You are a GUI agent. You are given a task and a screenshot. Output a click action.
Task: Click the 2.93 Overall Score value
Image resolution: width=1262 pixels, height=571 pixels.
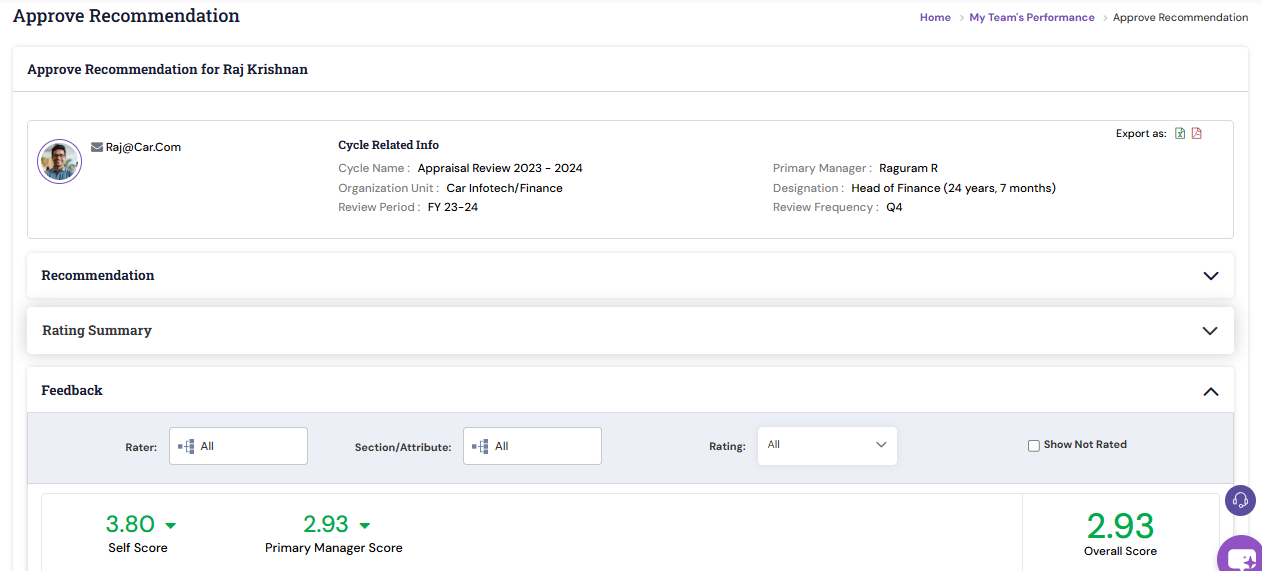[1120, 525]
